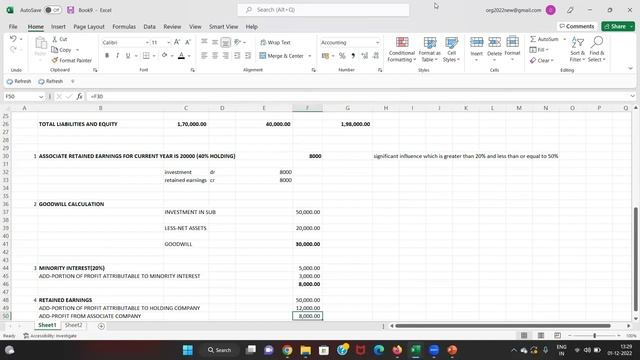Image resolution: width=640 pixels, height=360 pixels.
Task: Open the File menu
Action: 13,27
